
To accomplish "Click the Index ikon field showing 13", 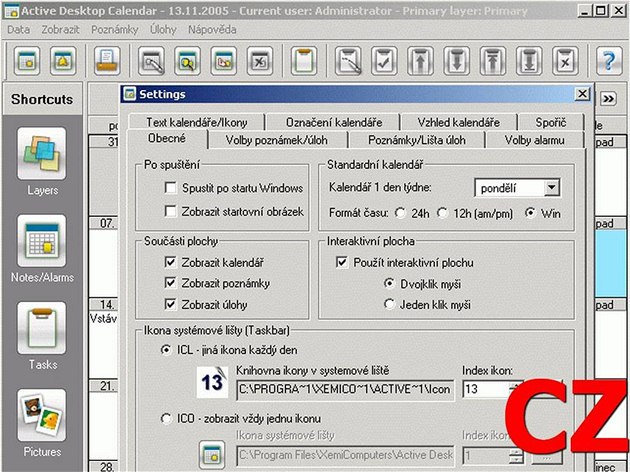I will point(486,389).
